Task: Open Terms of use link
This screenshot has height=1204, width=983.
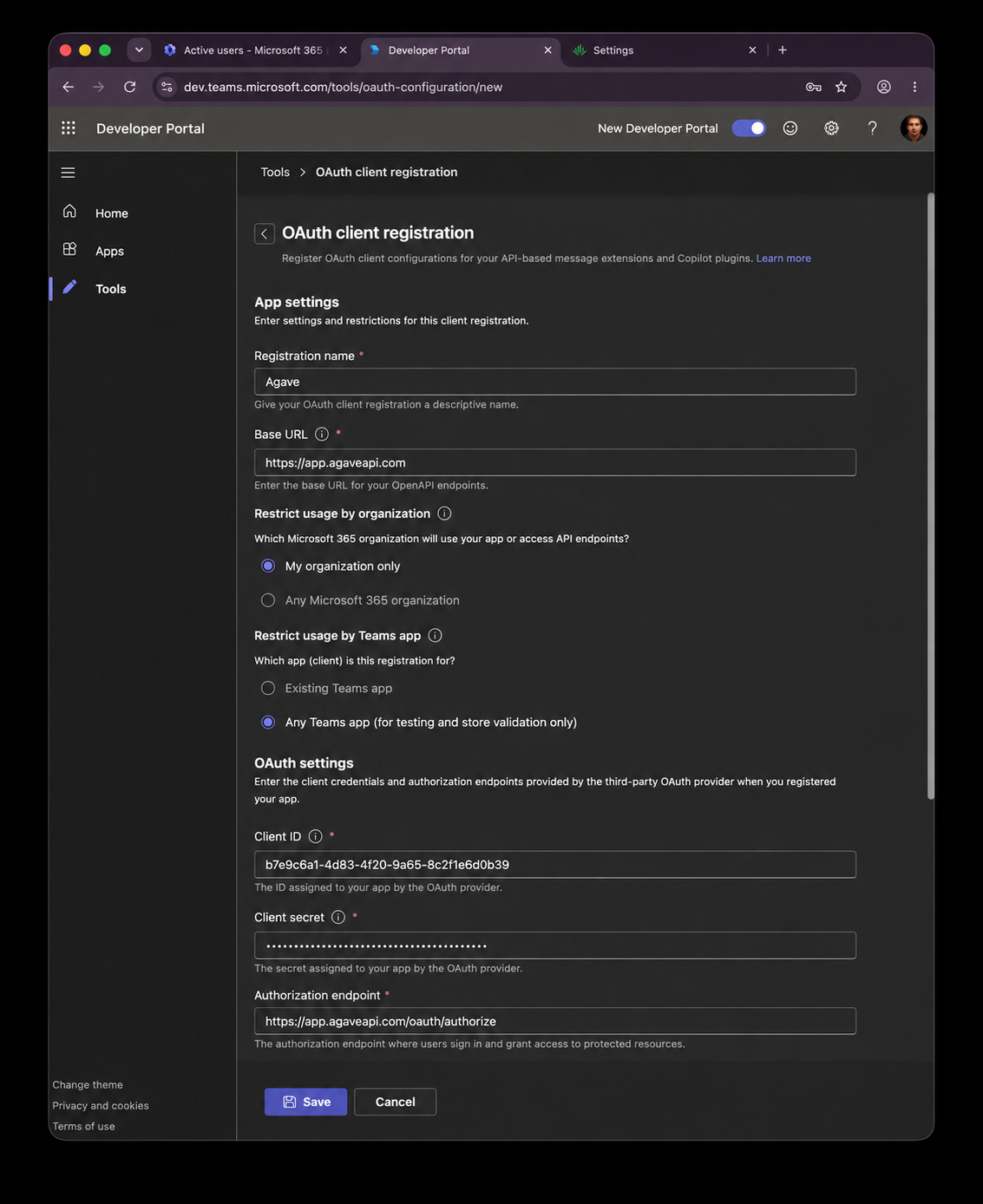Action: 83,1126
